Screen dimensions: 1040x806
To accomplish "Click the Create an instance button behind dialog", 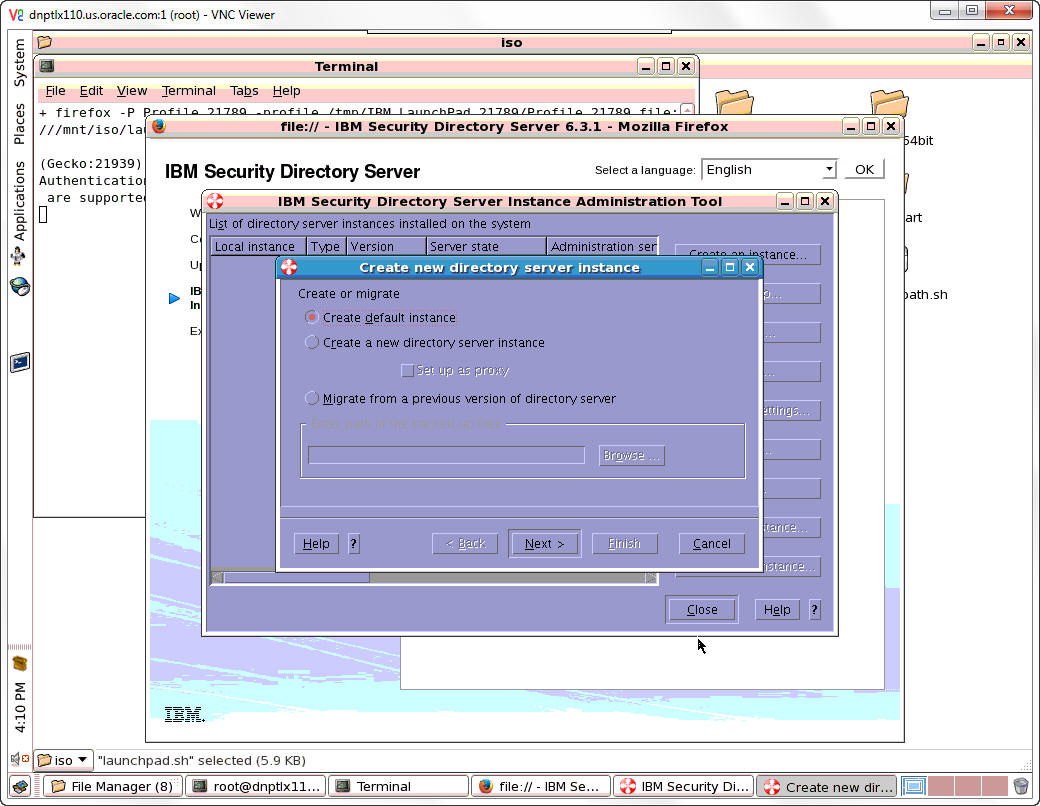I will 748,255.
